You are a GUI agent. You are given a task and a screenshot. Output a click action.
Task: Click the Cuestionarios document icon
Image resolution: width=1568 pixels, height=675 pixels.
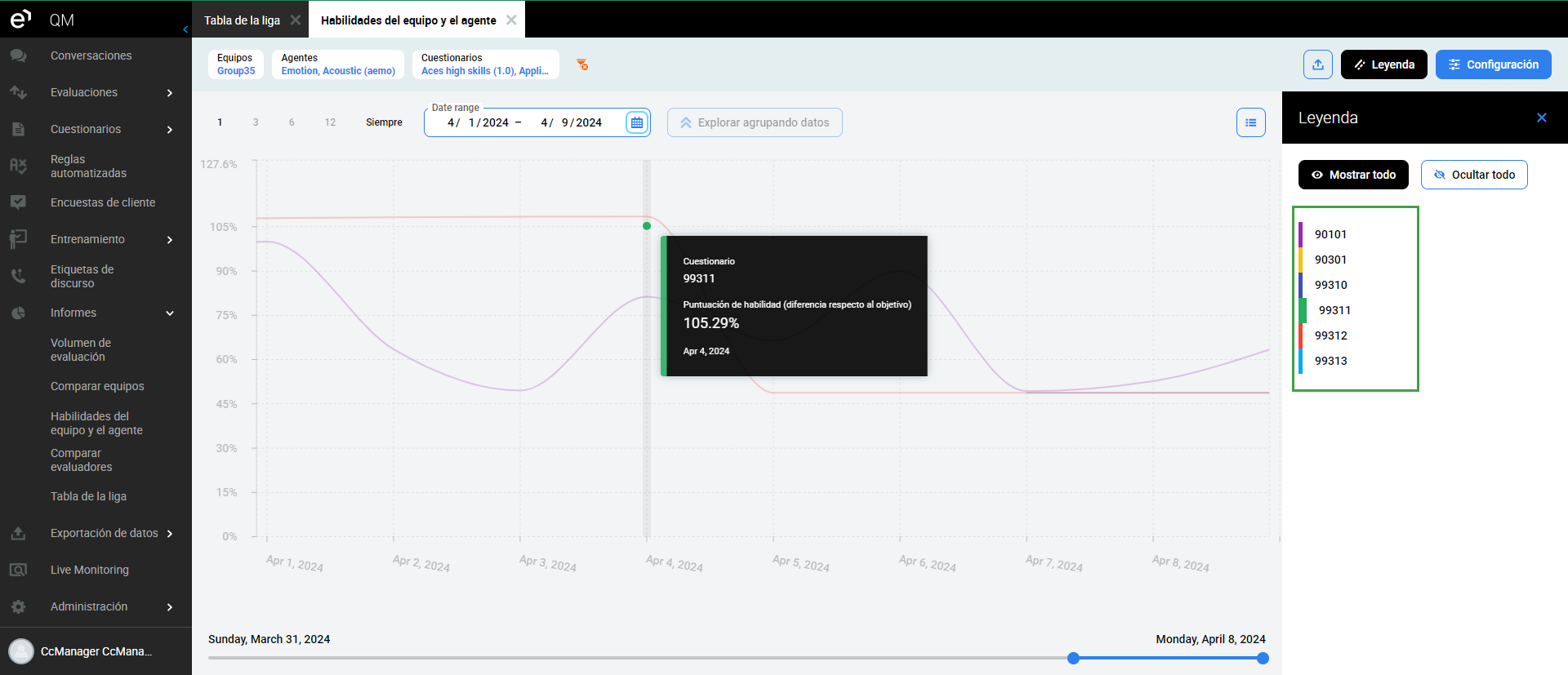18,129
